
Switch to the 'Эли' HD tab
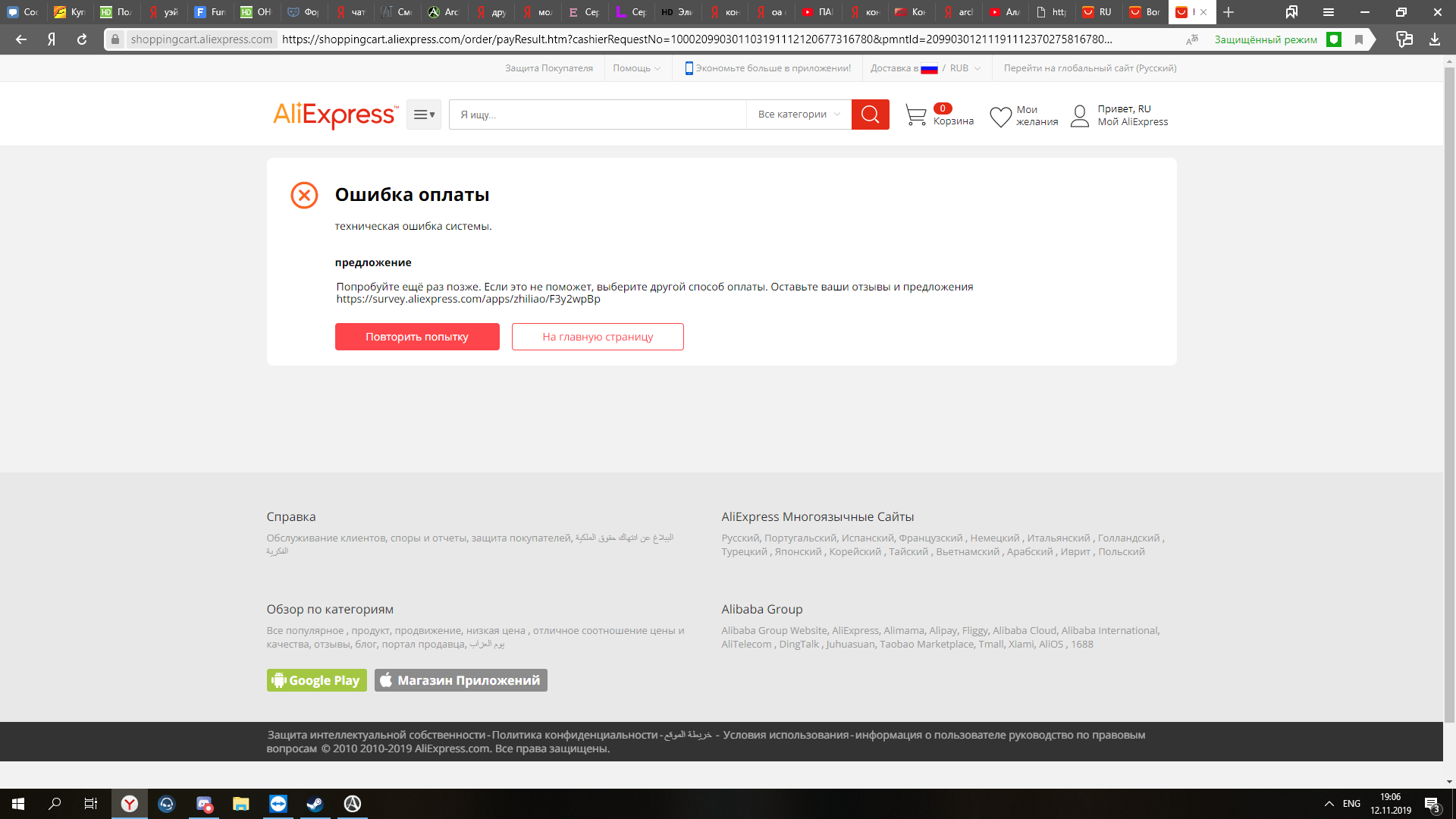[678, 12]
